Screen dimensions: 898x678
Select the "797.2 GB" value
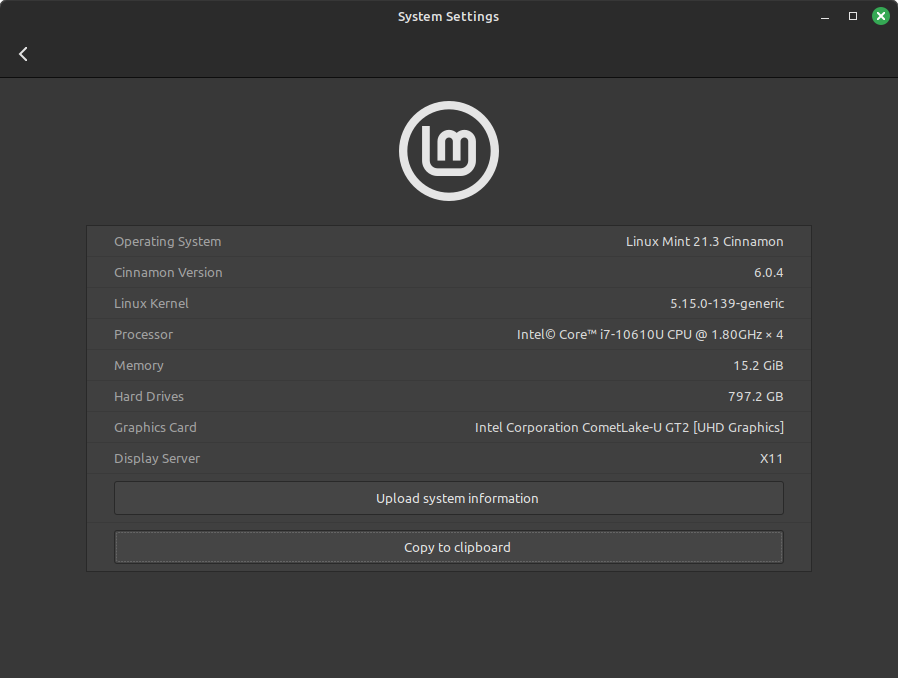(x=755, y=396)
